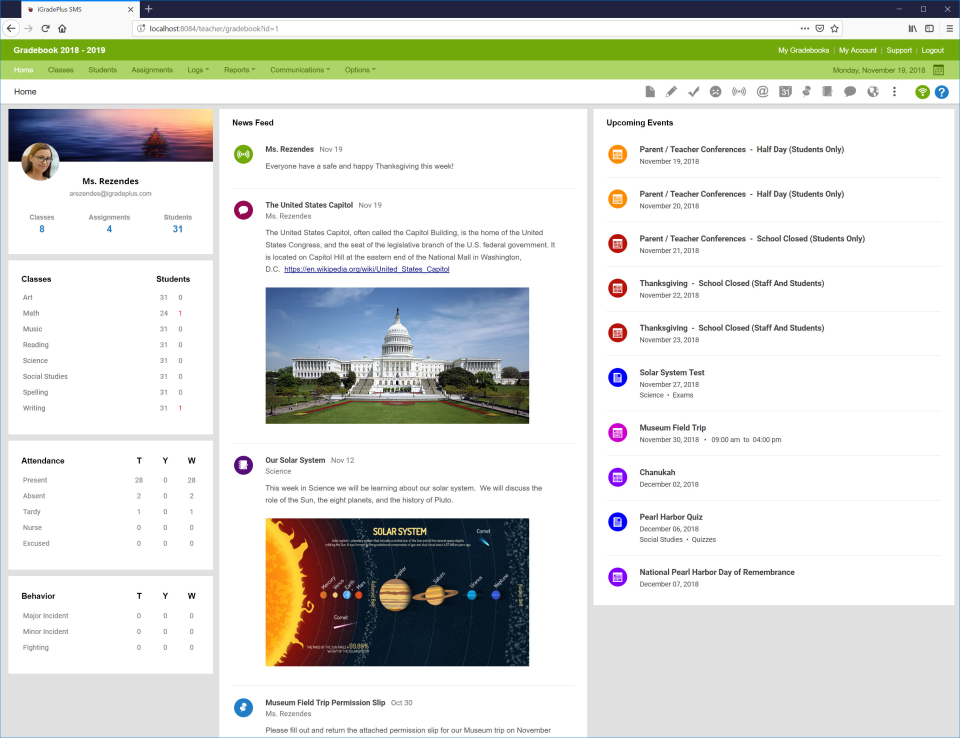Click the pencil edit icon in the toolbar
Viewport: 960px width, 738px height.
(x=670, y=91)
